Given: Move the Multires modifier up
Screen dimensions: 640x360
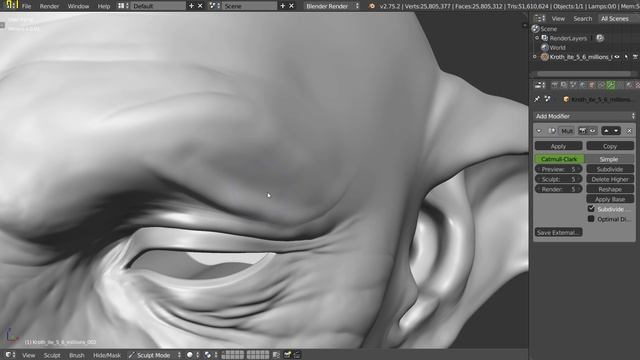Looking at the screenshot, I should click(606, 131).
